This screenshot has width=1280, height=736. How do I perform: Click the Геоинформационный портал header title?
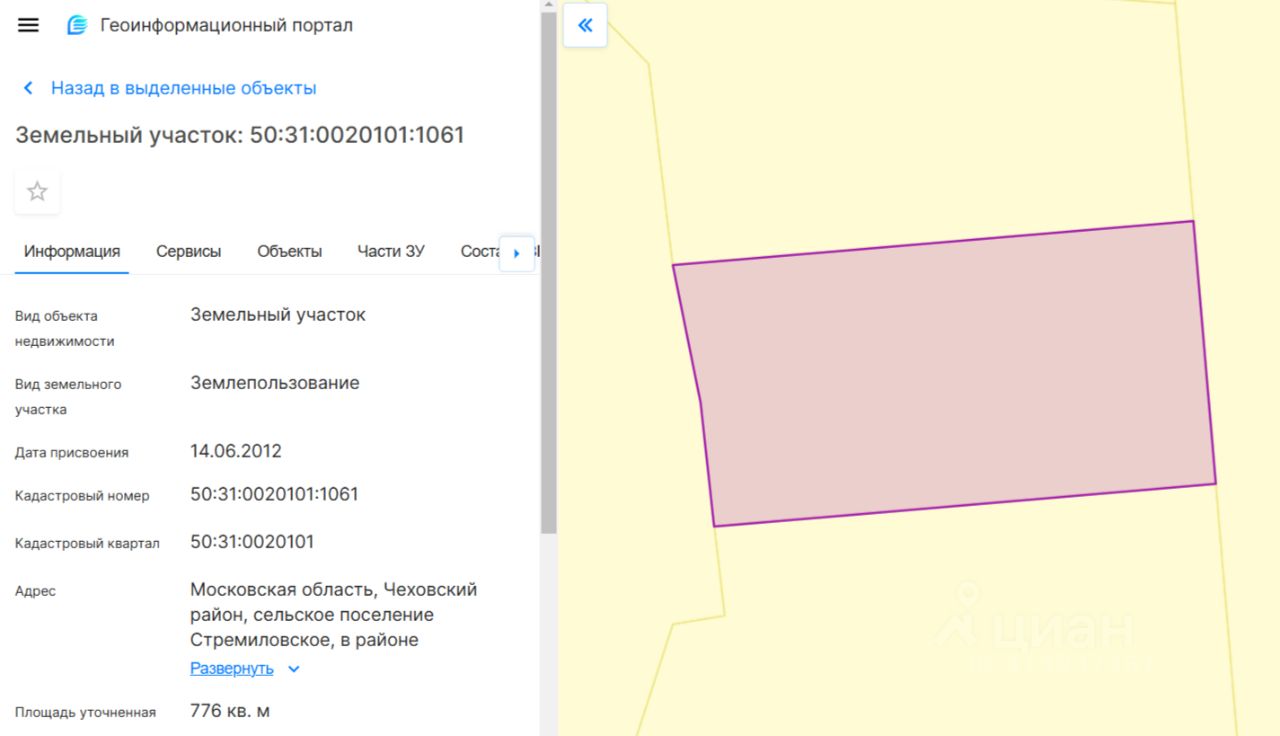[x=226, y=25]
